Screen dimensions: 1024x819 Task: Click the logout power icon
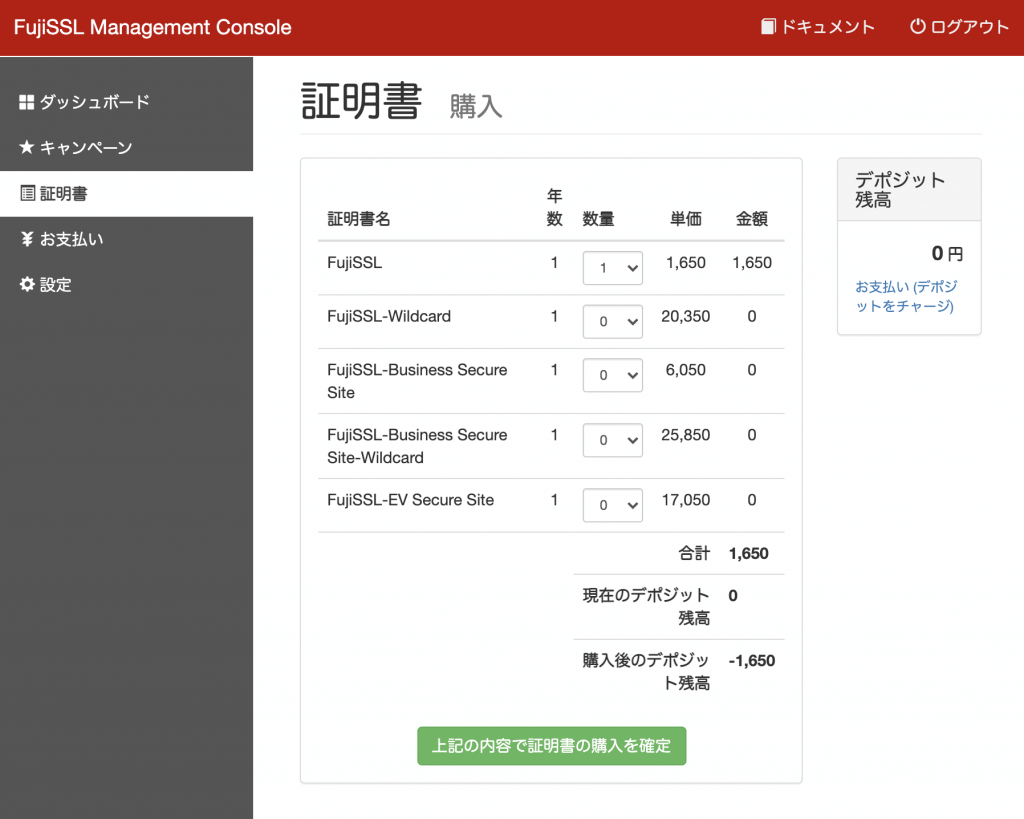(918, 27)
